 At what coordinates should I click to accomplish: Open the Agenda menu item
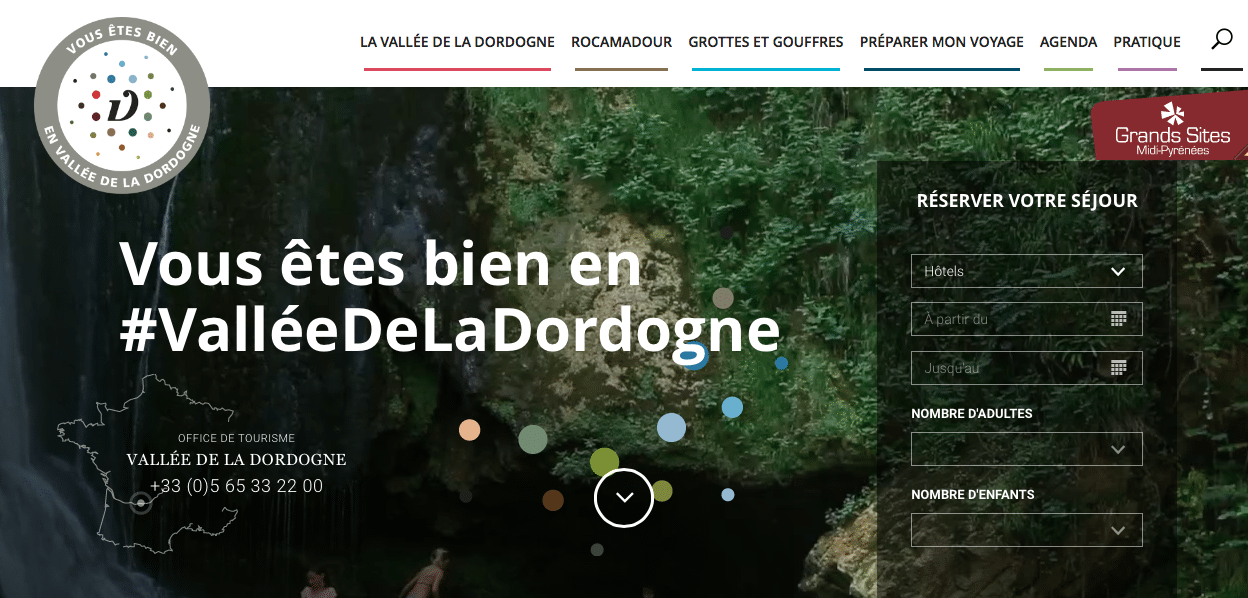[x=1068, y=42]
